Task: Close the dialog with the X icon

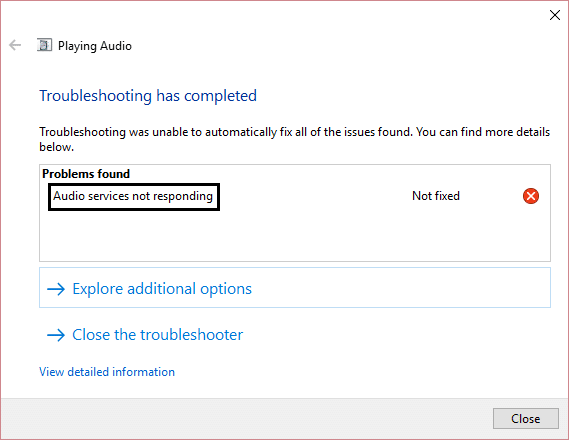Action: point(554,15)
